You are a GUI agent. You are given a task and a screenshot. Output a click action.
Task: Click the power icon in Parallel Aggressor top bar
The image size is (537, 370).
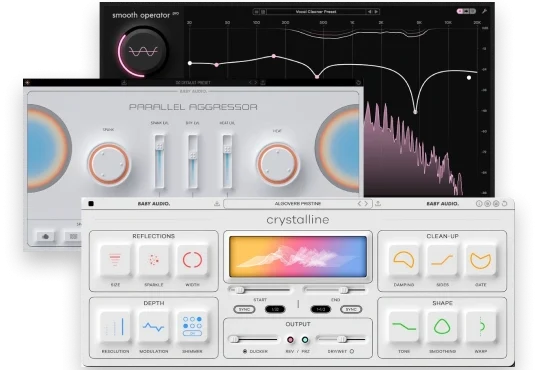click(x=358, y=83)
